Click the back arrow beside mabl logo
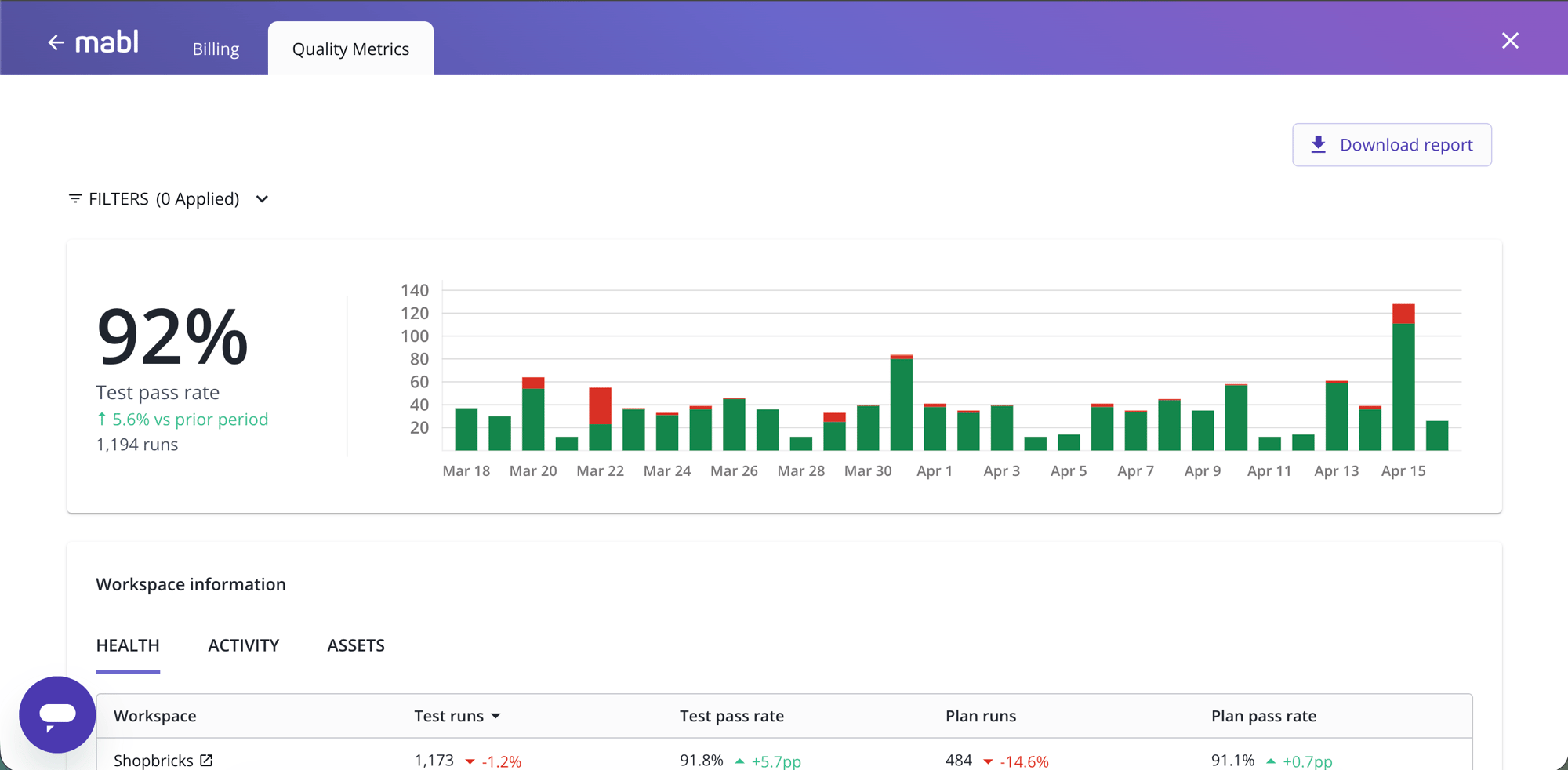 click(55, 42)
